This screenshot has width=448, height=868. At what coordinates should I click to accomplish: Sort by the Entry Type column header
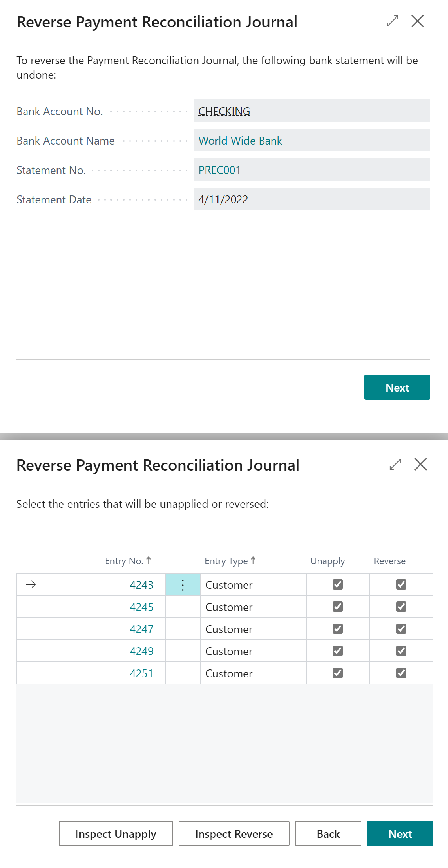tap(230, 561)
